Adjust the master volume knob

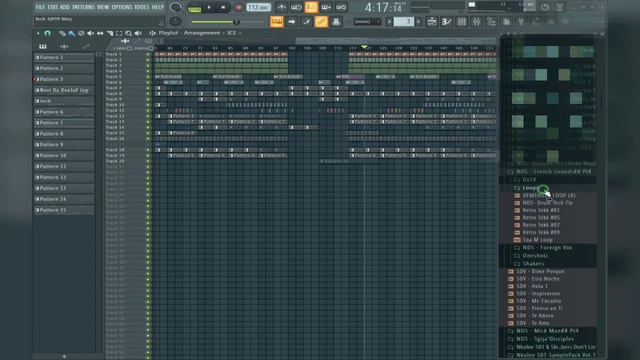[x=176, y=7]
